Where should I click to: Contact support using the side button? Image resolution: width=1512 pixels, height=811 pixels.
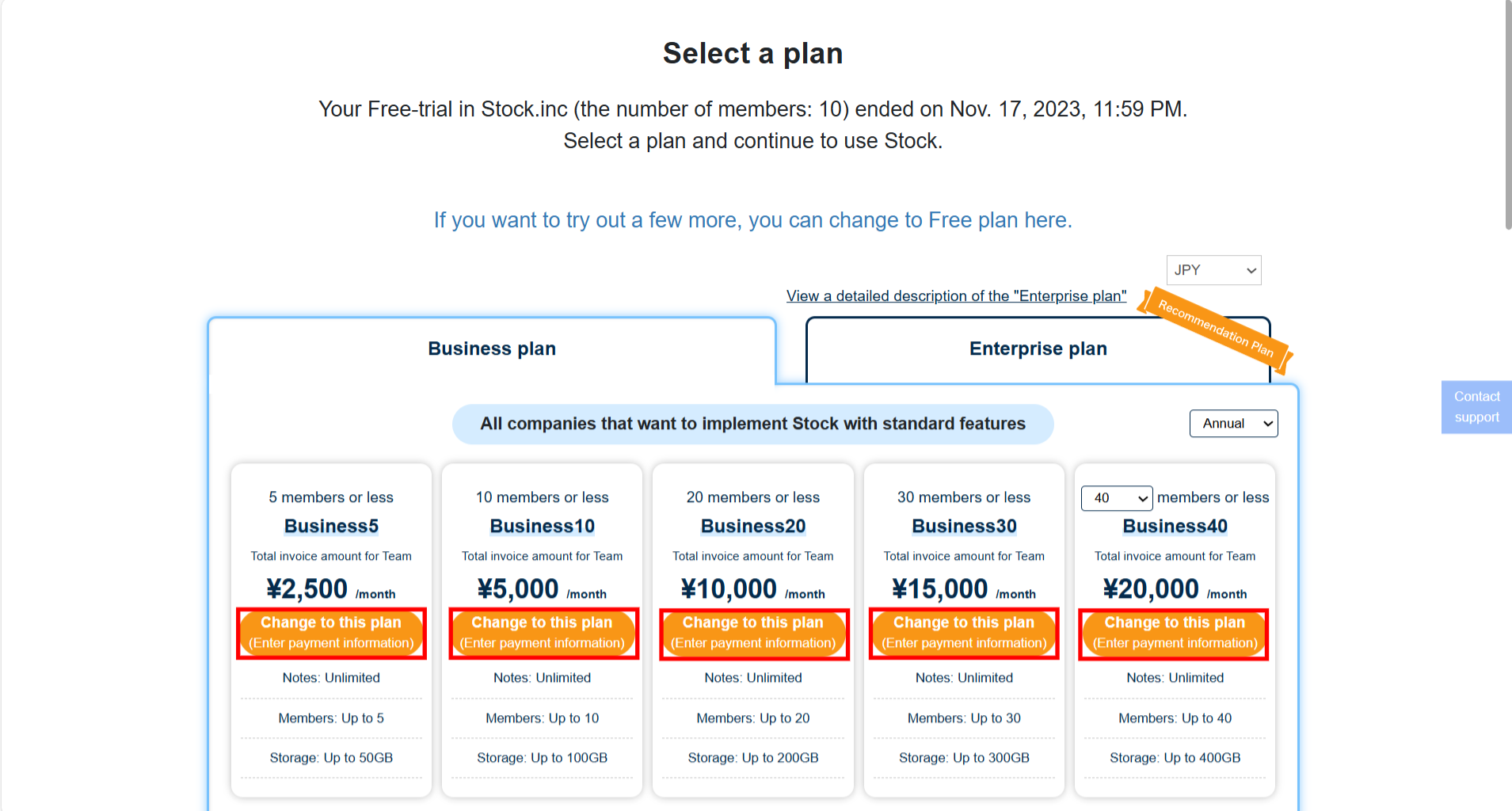point(1476,406)
